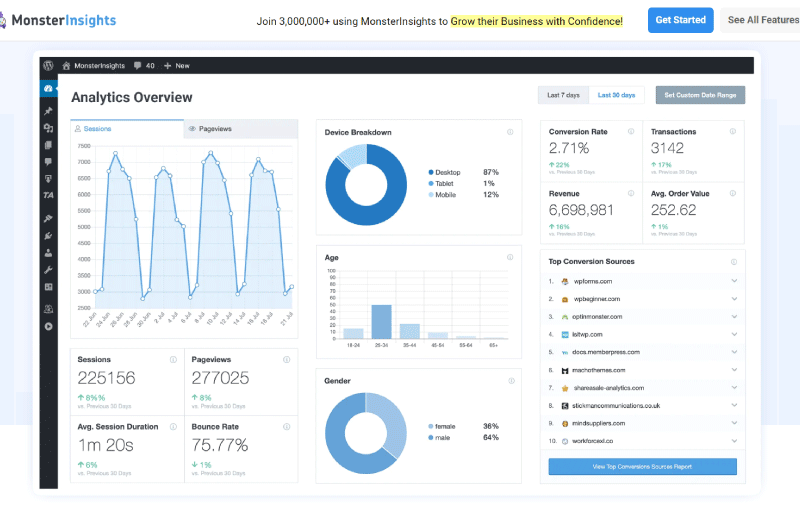Toggle the Mobile legend color dot
This screenshot has height=530, width=800.
(x=431, y=195)
